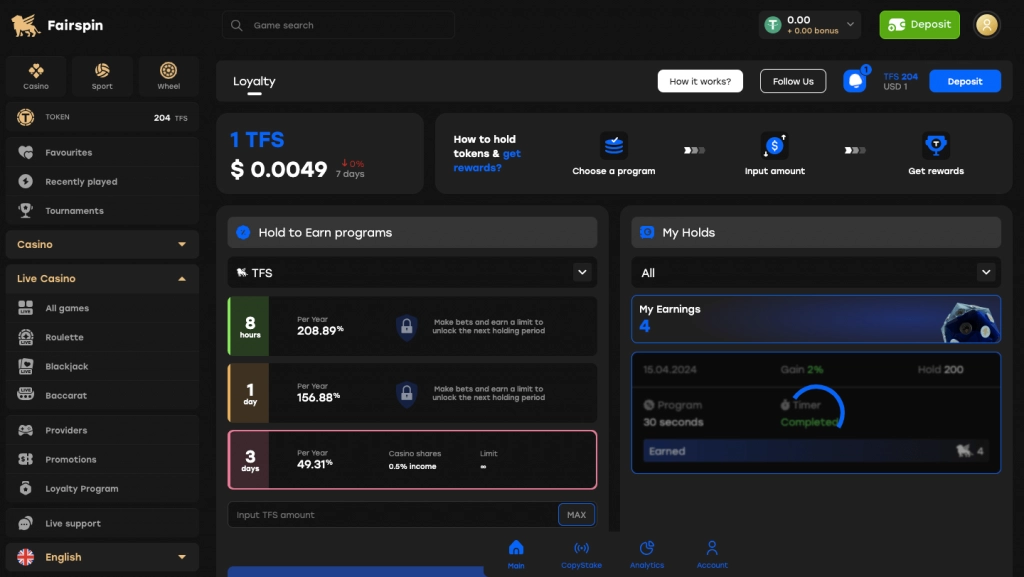Click the Baccarat icon
Viewport: 1024px width, 577px height.
click(x=25, y=395)
